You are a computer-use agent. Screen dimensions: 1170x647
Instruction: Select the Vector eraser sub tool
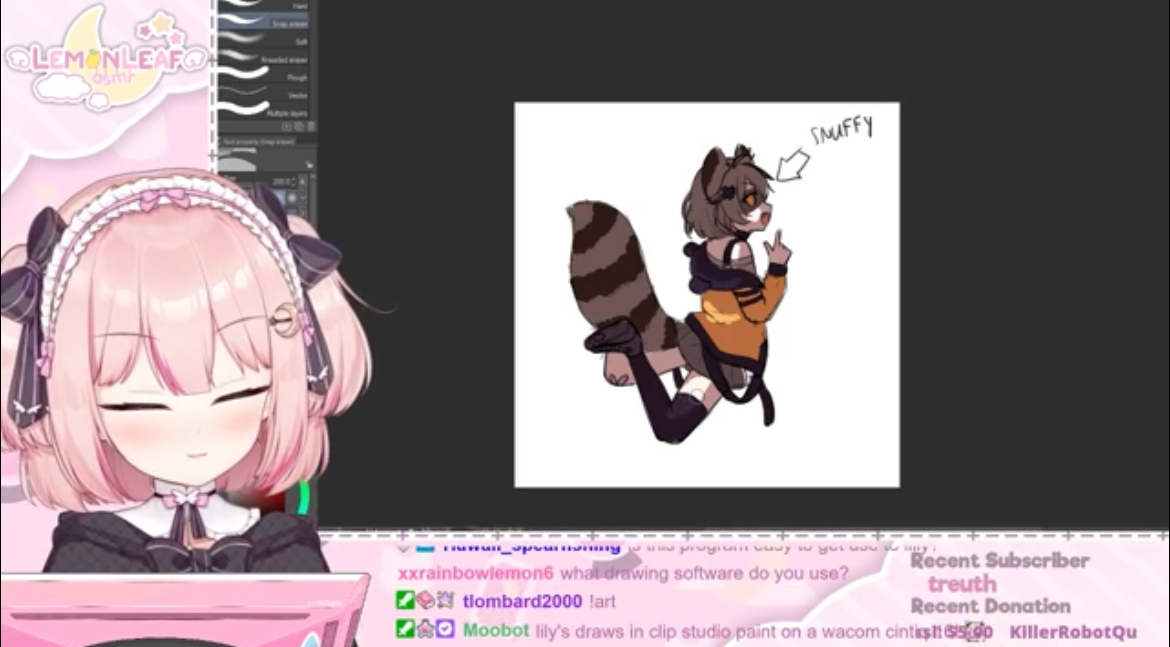click(264, 93)
